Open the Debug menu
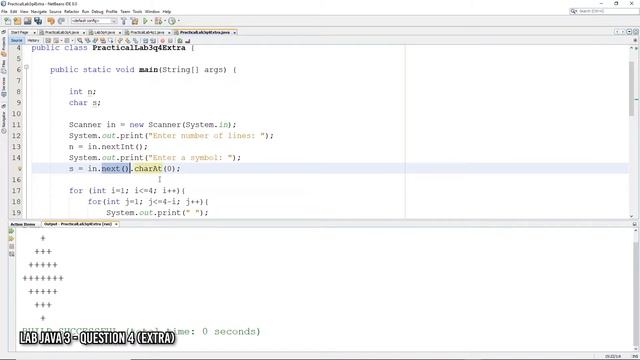The image size is (640, 360). (97, 11)
